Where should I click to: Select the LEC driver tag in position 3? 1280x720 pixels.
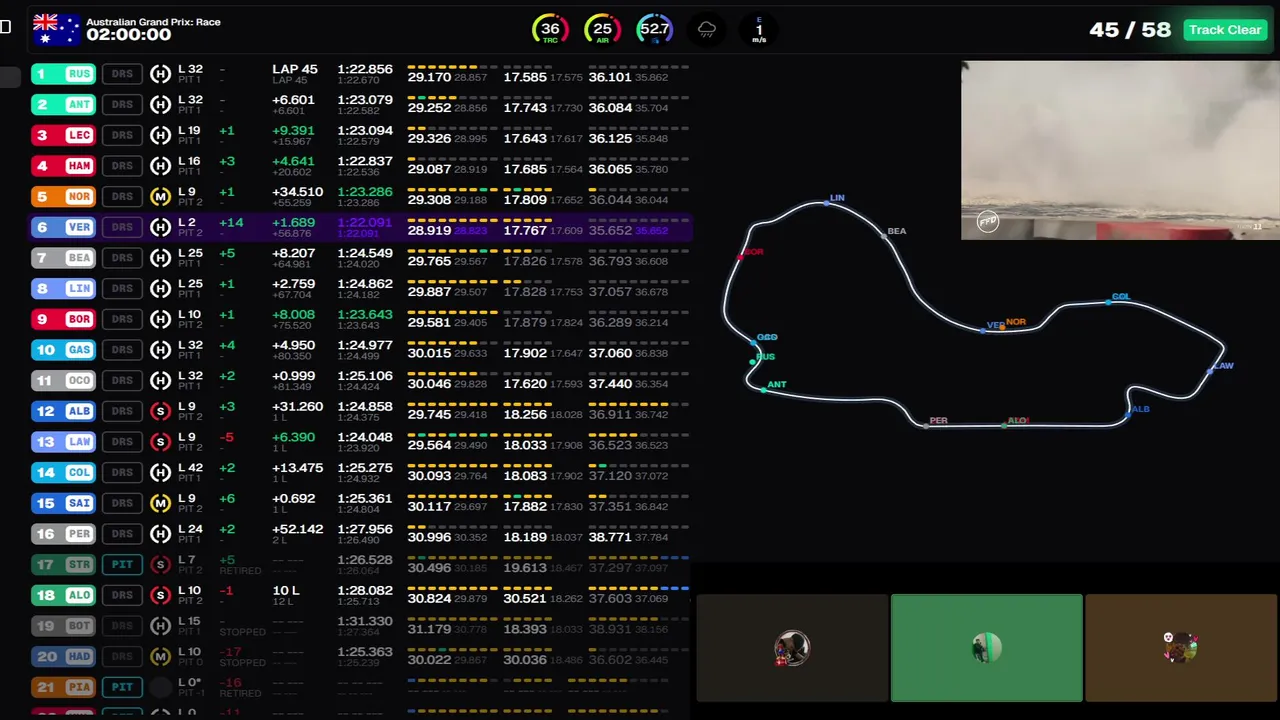coord(63,135)
